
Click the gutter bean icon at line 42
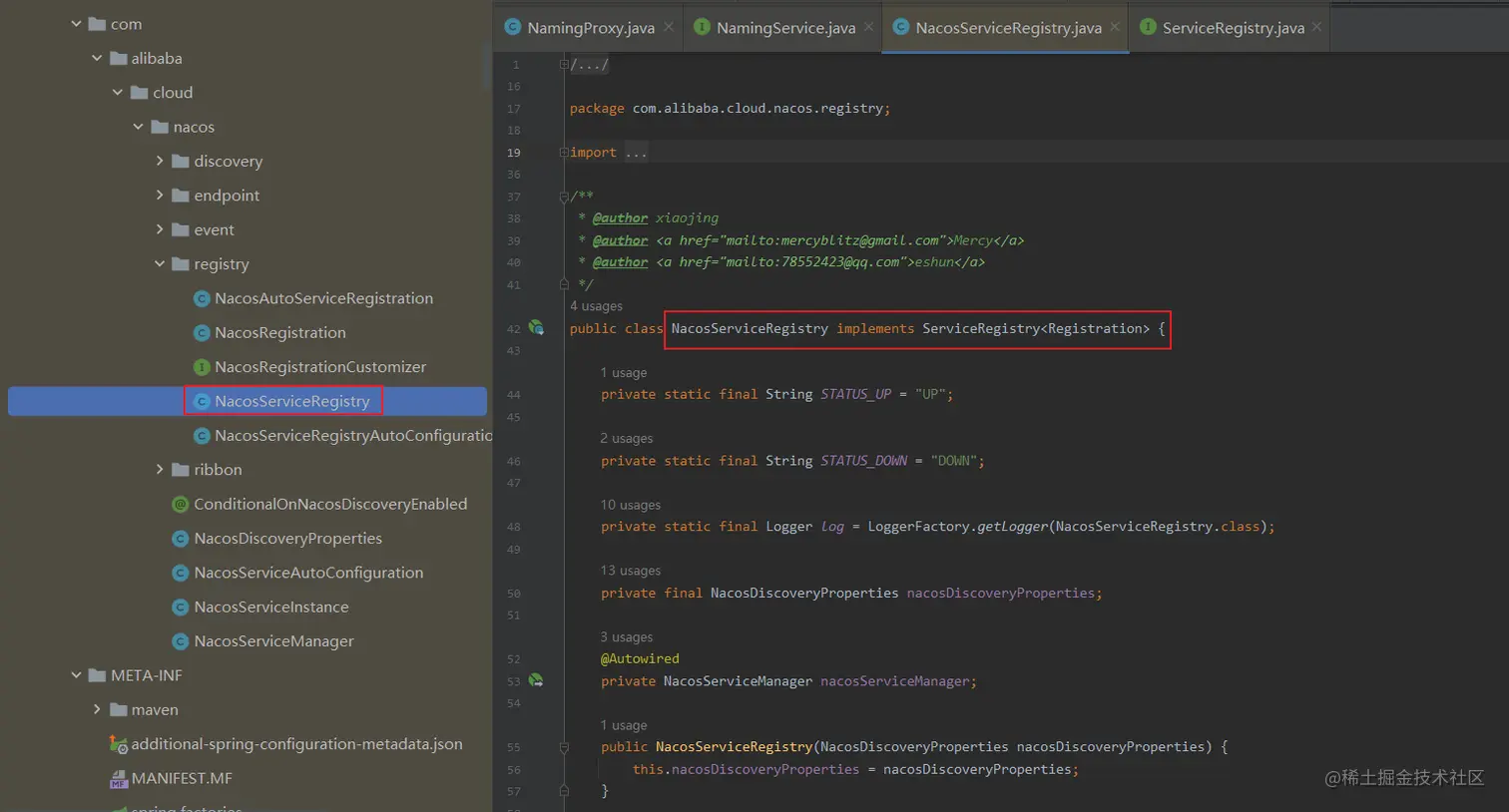536,327
